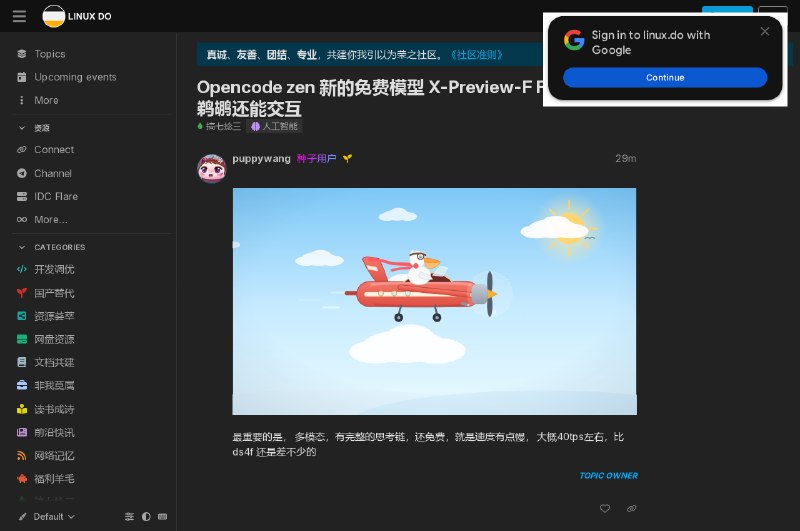This screenshot has height=531, width=800.
Task: Click the TOPIC OWNER label
Action: pos(608,475)
